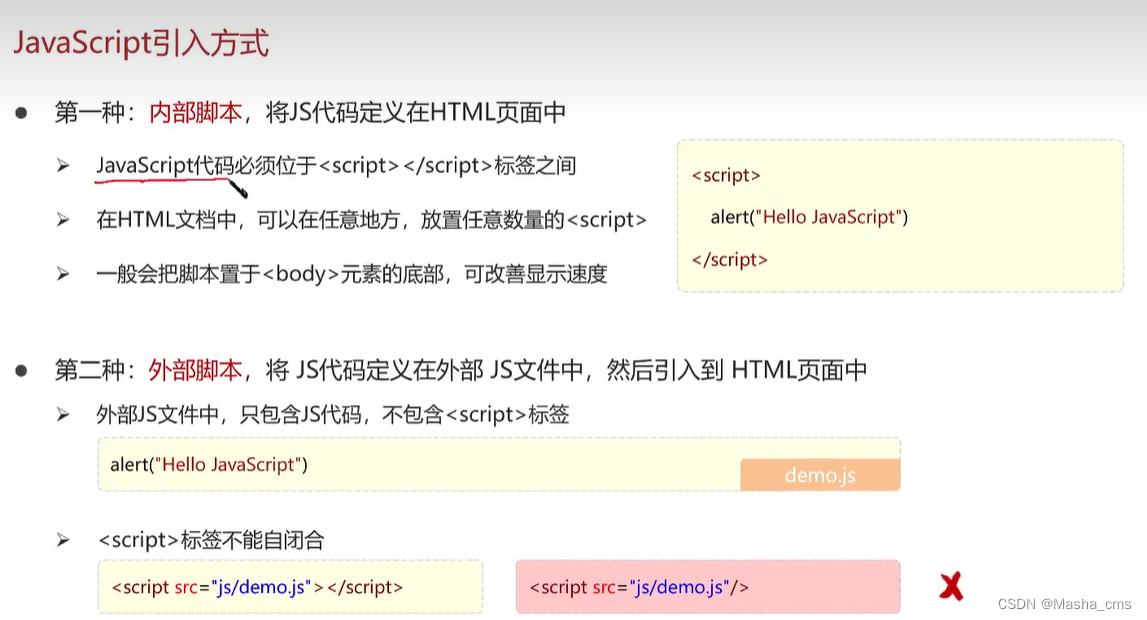Click the line "一般会把脚本置于<body>元素的底部"

point(270,274)
